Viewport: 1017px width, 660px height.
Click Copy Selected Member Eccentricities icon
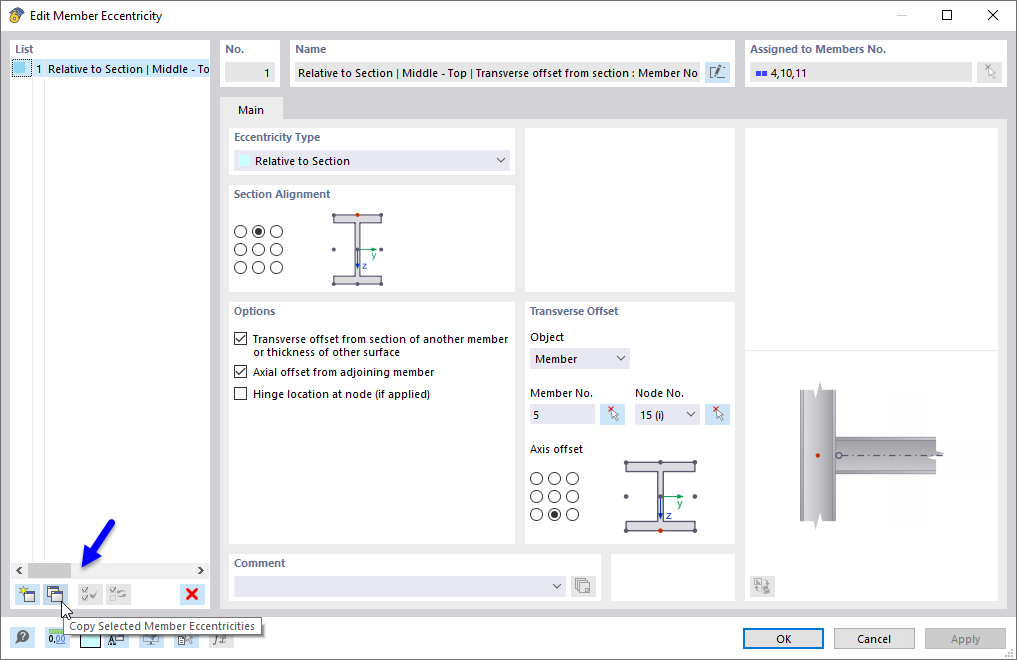54,594
